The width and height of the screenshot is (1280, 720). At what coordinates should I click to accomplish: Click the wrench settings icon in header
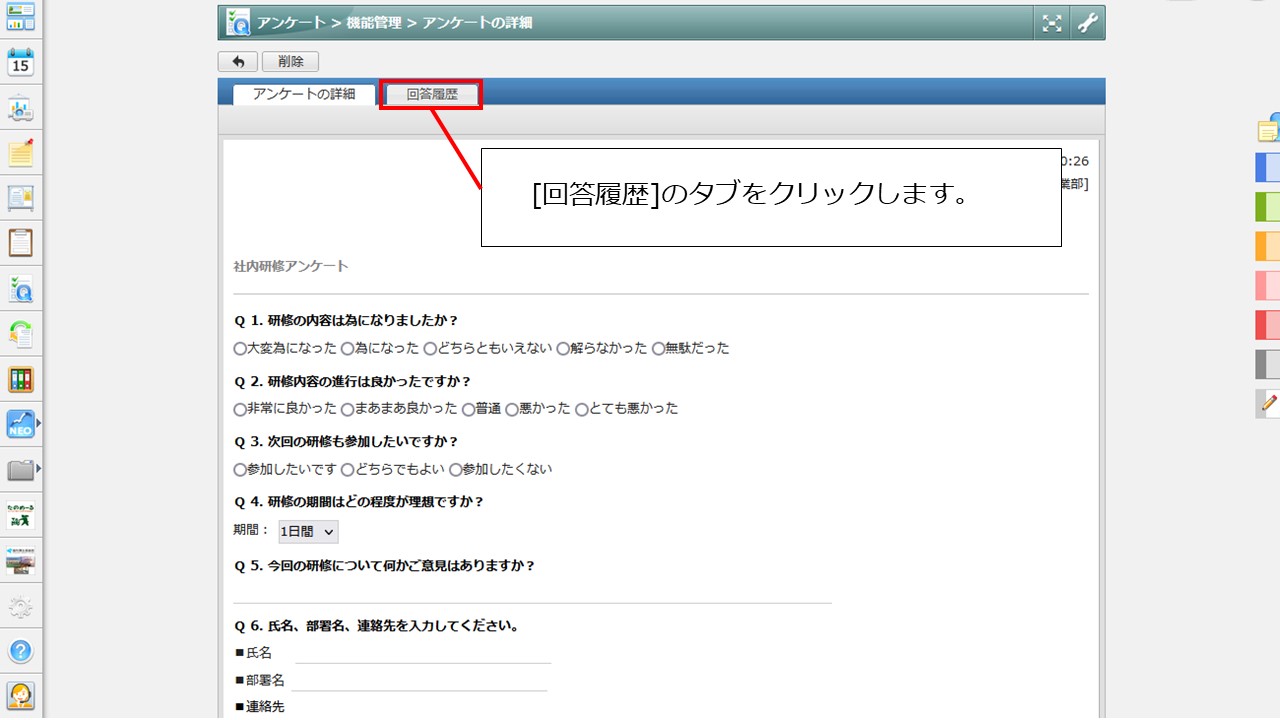[1087, 24]
